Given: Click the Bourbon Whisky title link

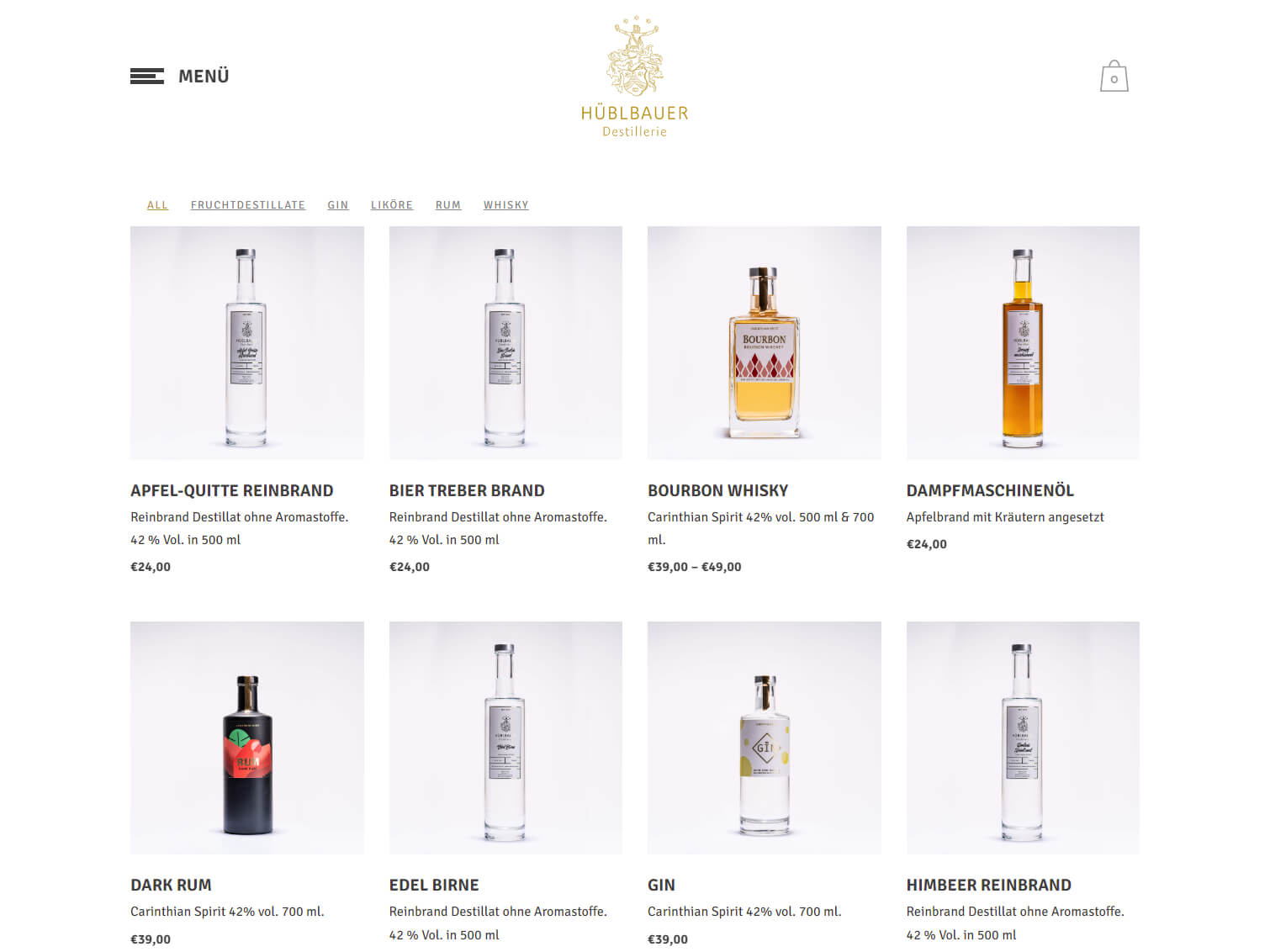Looking at the screenshot, I should click(x=718, y=490).
